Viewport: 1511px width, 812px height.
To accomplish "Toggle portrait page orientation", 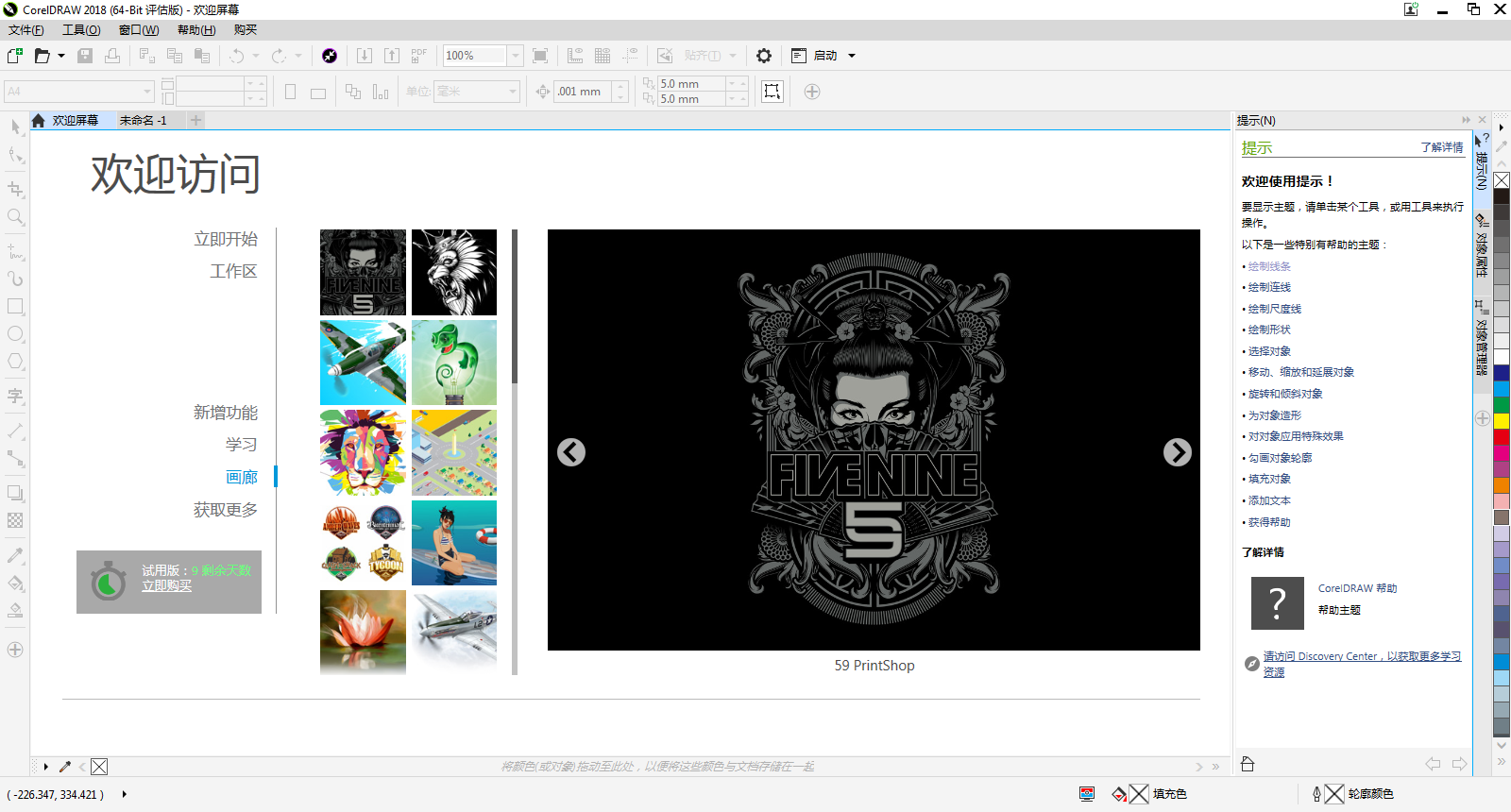I will point(291,92).
